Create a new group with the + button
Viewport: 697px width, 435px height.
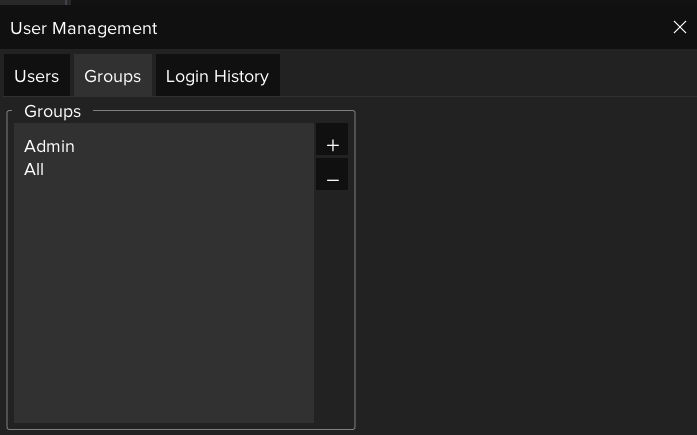click(x=332, y=141)
